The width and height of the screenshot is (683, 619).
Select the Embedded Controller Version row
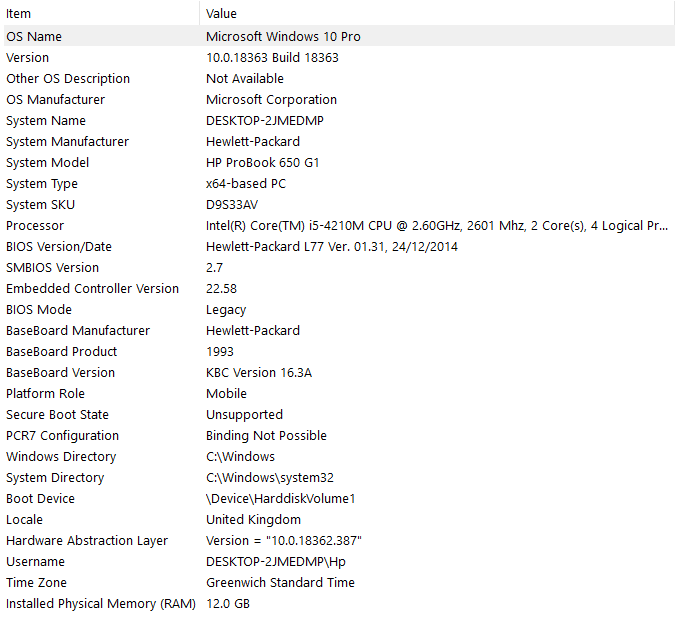[x=92, y=288]
